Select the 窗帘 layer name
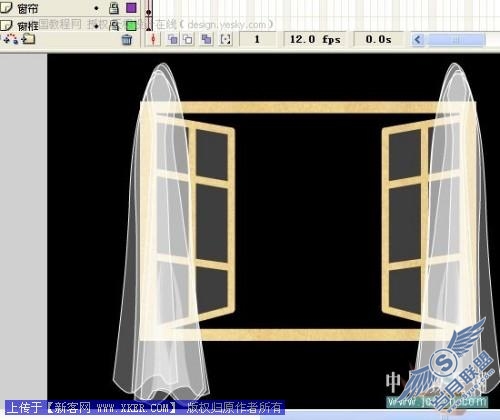Image resolution: width=500 pixels, height=420 pixels. (x=28, y=9)
